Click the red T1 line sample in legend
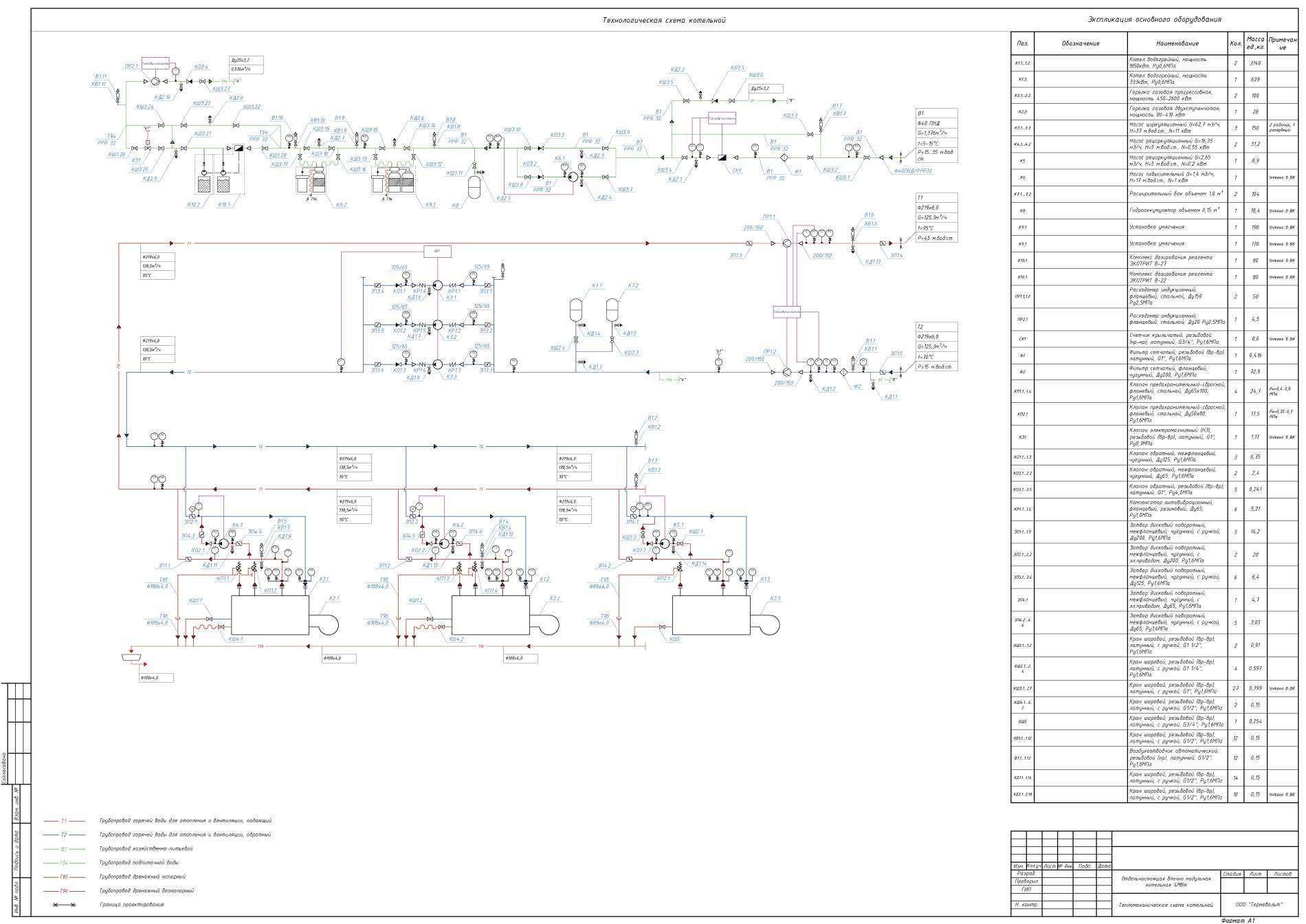1306x924 pixels. [64, 821]
